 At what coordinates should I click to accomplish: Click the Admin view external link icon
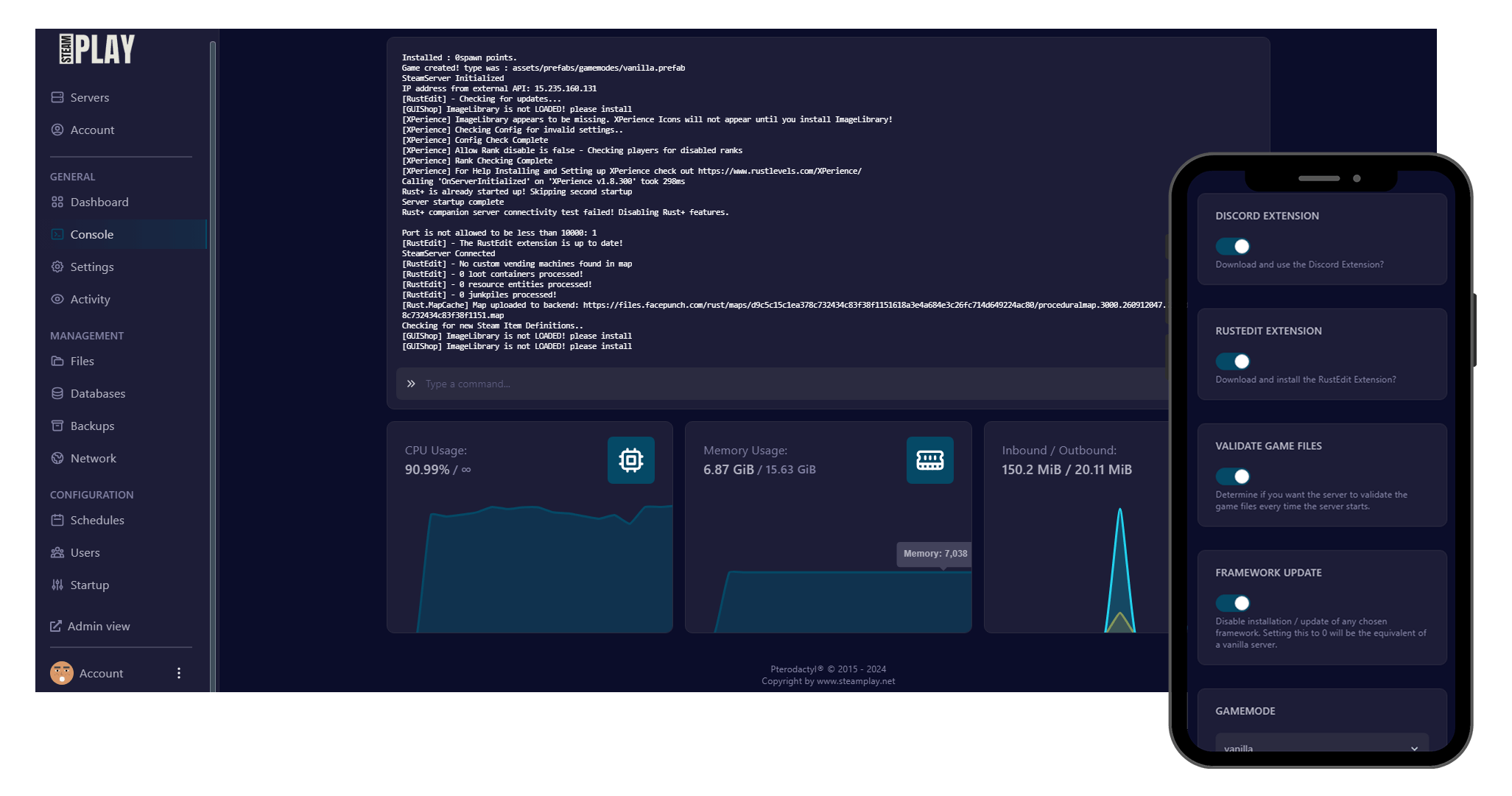point(56,626)
